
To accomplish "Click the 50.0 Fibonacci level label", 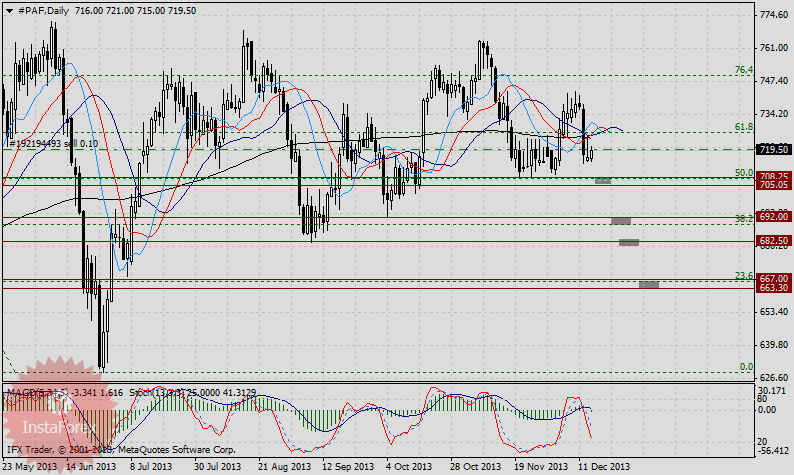I will tap(743, 173).
